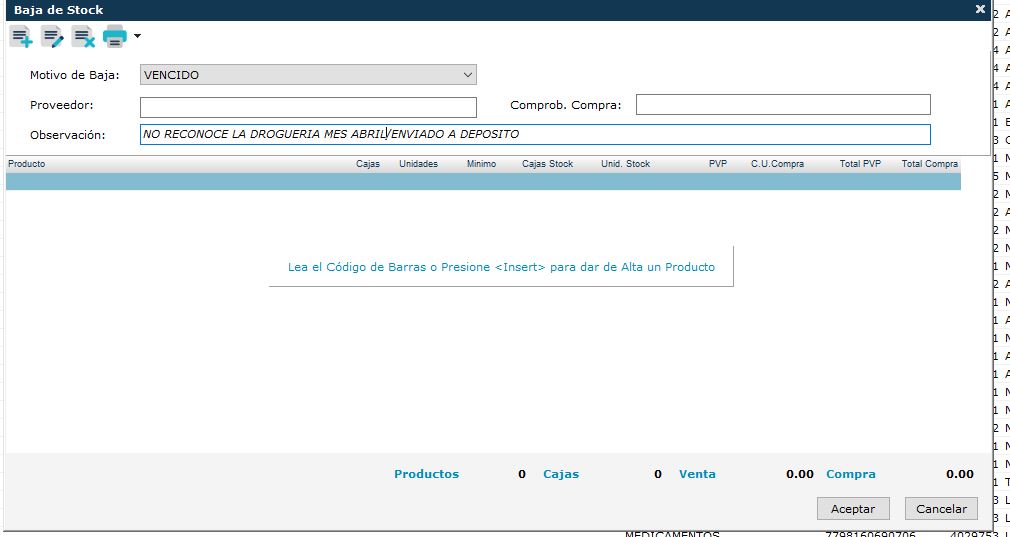
Task: Click the Cancelar button
Action: 941,509
